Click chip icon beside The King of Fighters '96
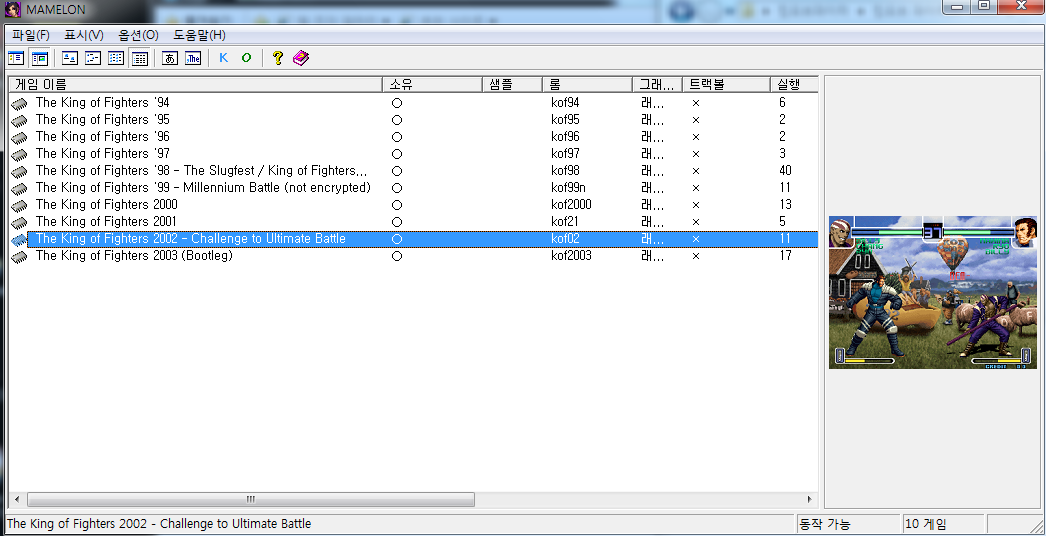The height and width of the screenshot is (536, 1046). click(19, 138)
